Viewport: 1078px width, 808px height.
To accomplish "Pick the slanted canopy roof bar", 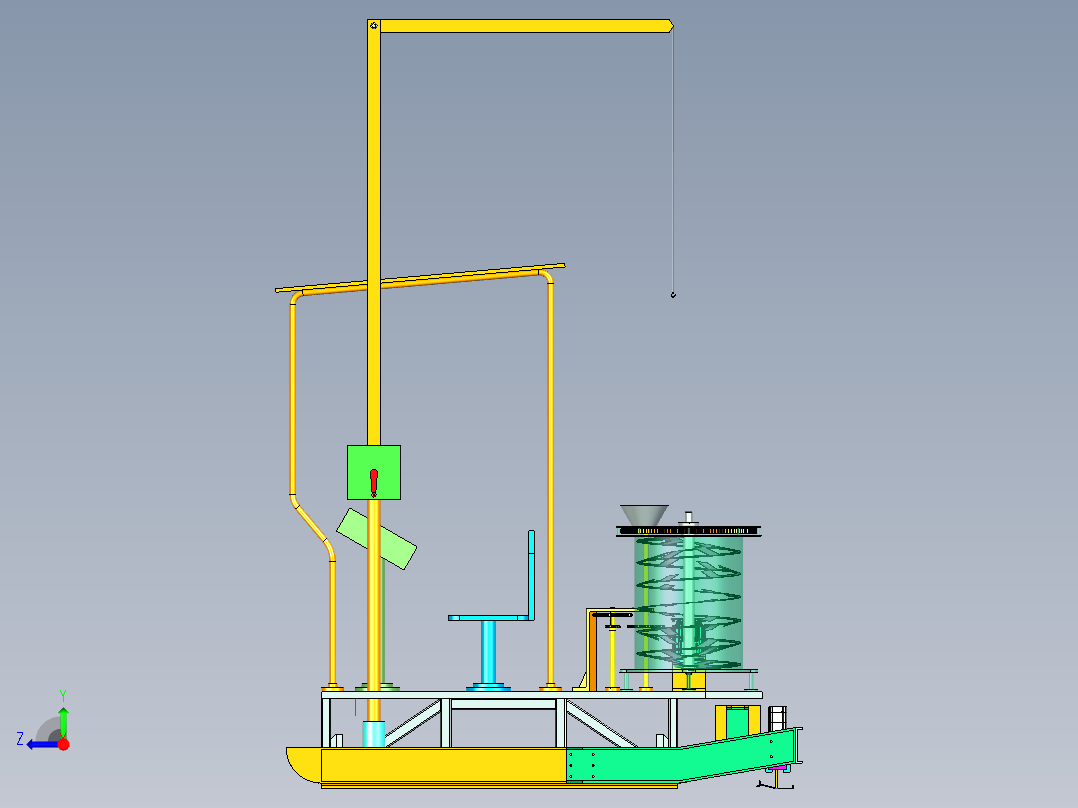I will click(420, 278).
